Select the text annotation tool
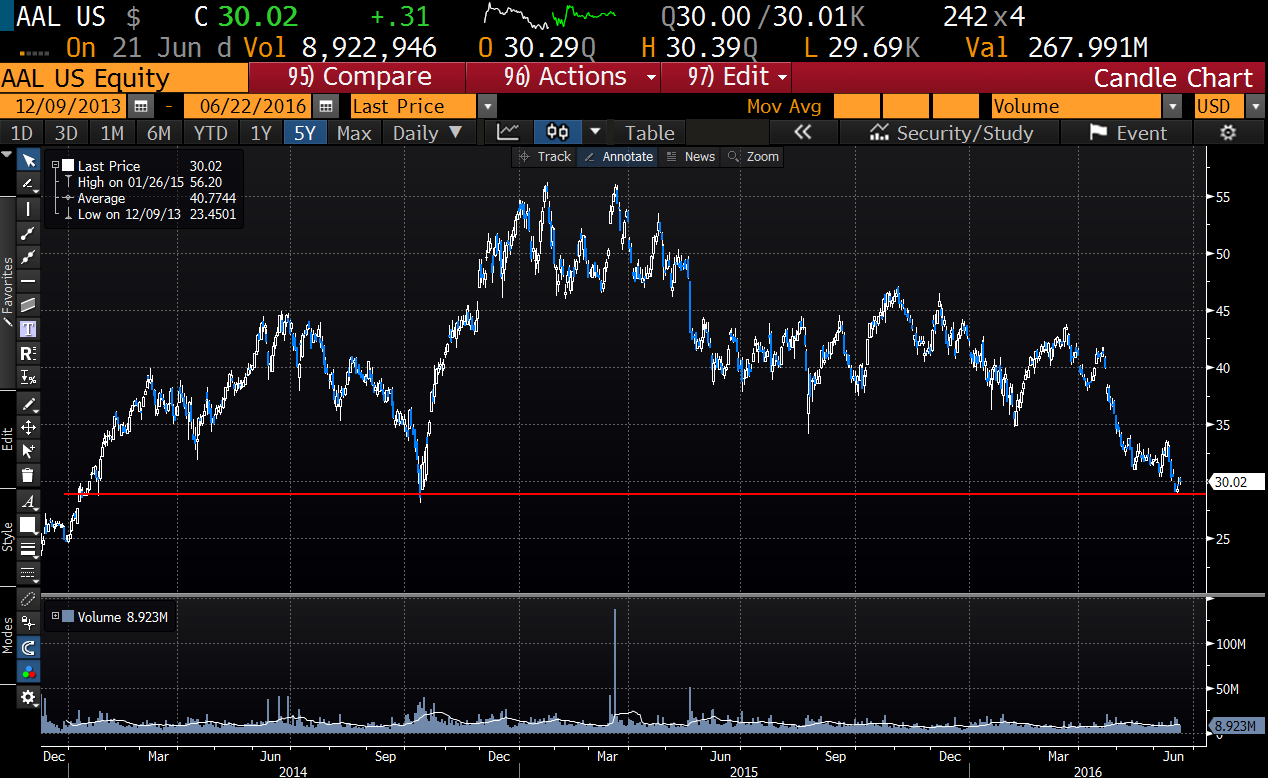This screenshot has width=1268, height=778. coord(28,328)
